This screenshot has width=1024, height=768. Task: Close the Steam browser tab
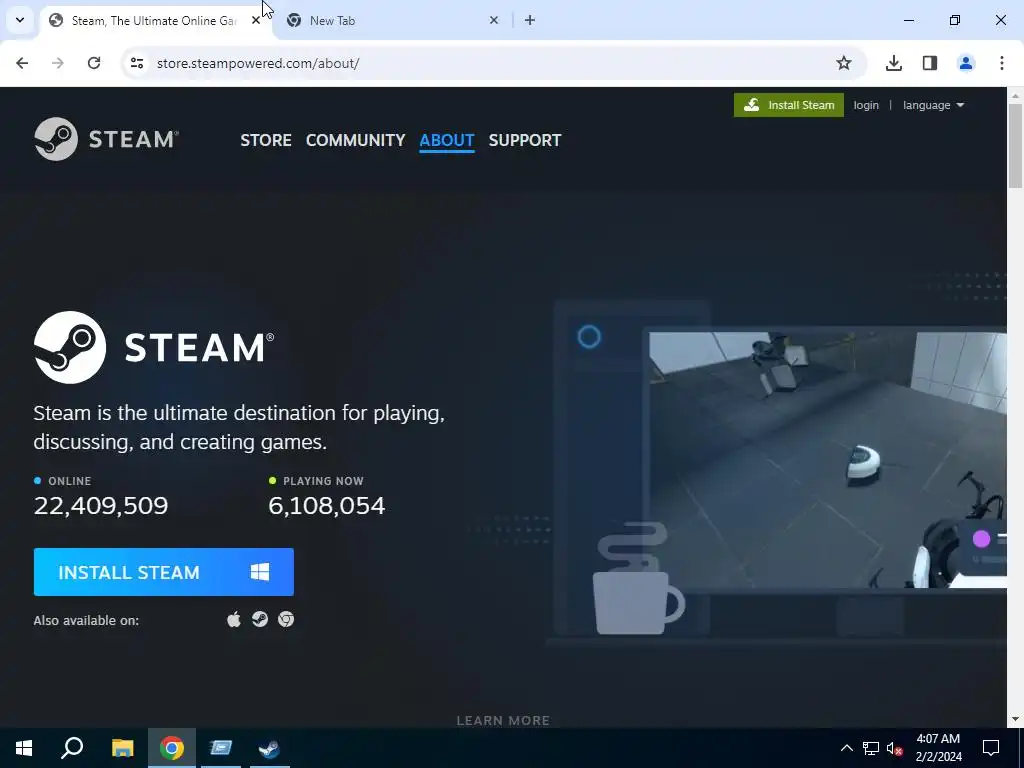256,21
